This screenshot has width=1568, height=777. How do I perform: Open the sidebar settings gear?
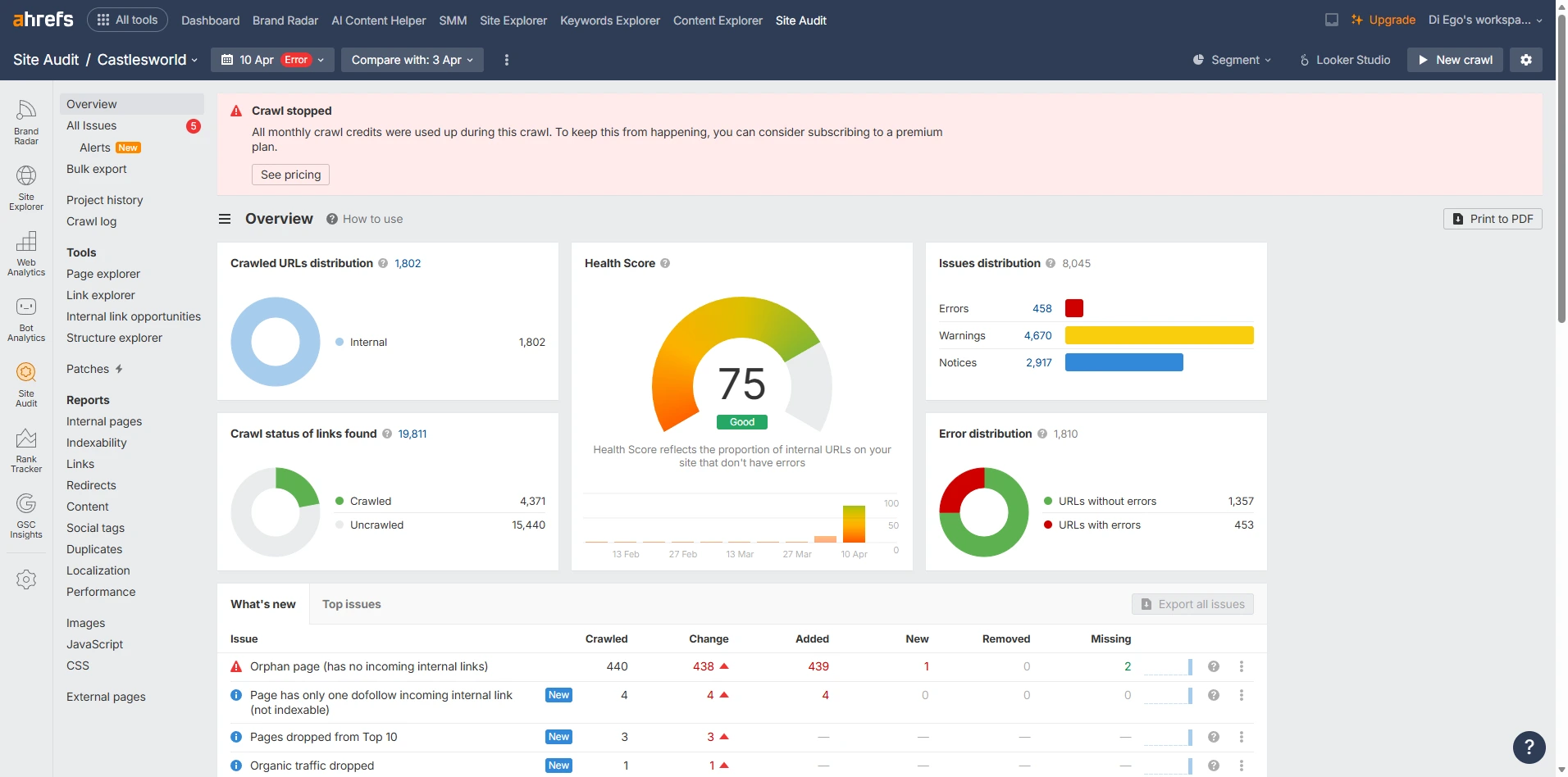tap(26, 579)
